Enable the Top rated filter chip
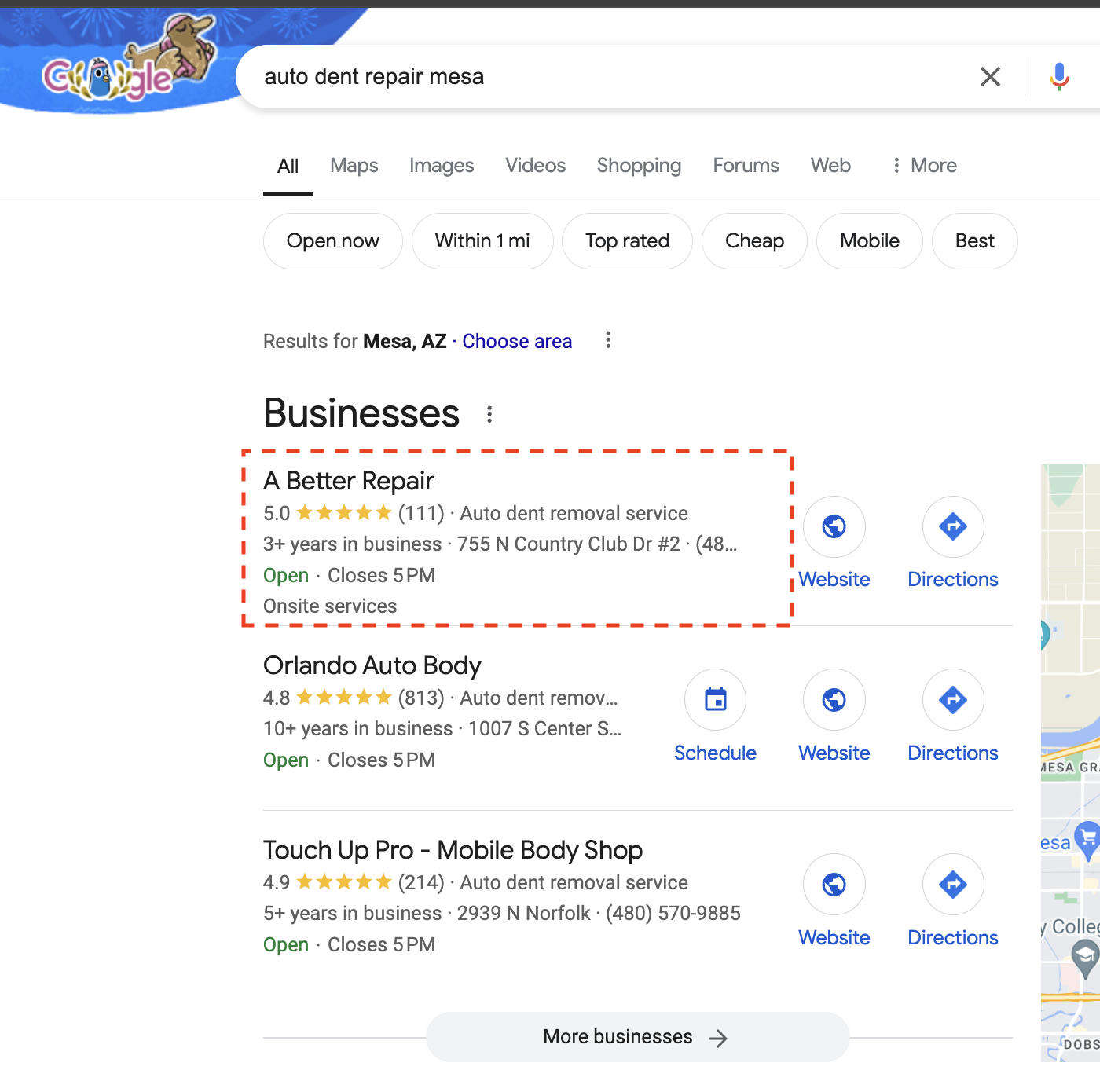 (x=627, y=241)
